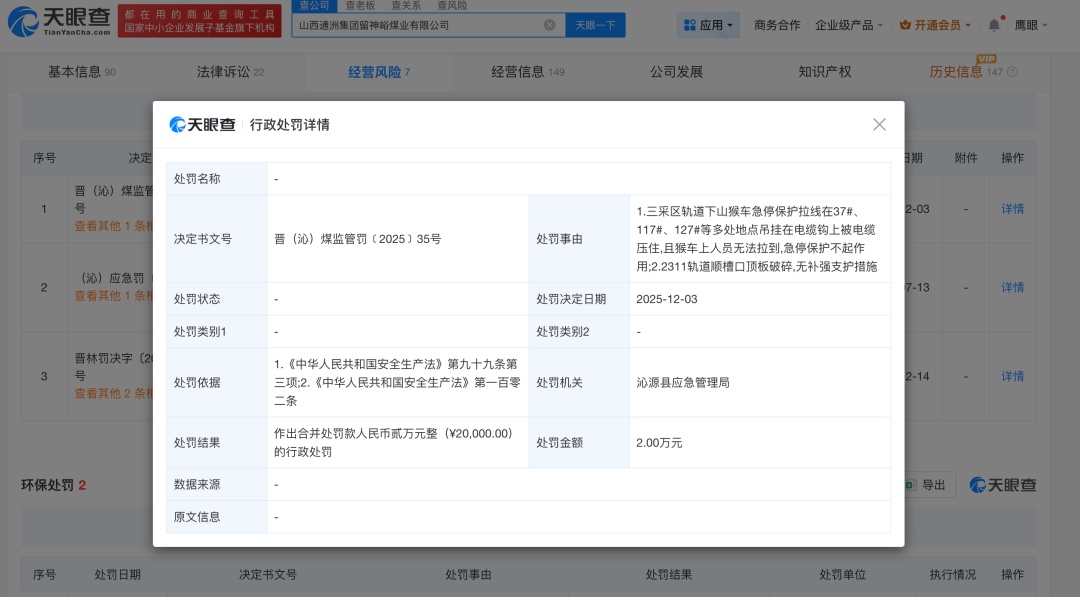Open the 历史信息 VIP tab
Viewport: 1080px width, 597px height.
tap(966, 72)
